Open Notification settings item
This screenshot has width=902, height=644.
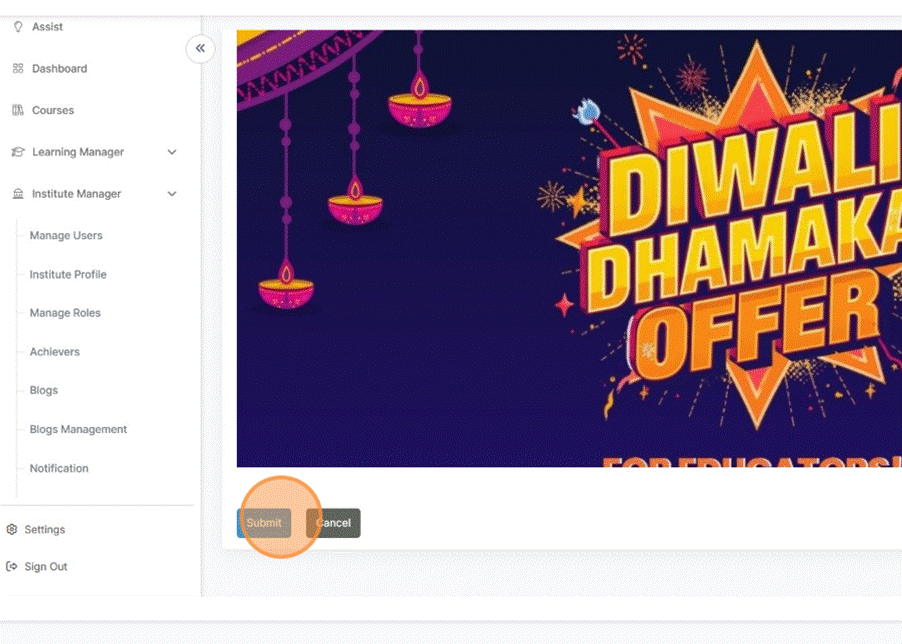59,468
